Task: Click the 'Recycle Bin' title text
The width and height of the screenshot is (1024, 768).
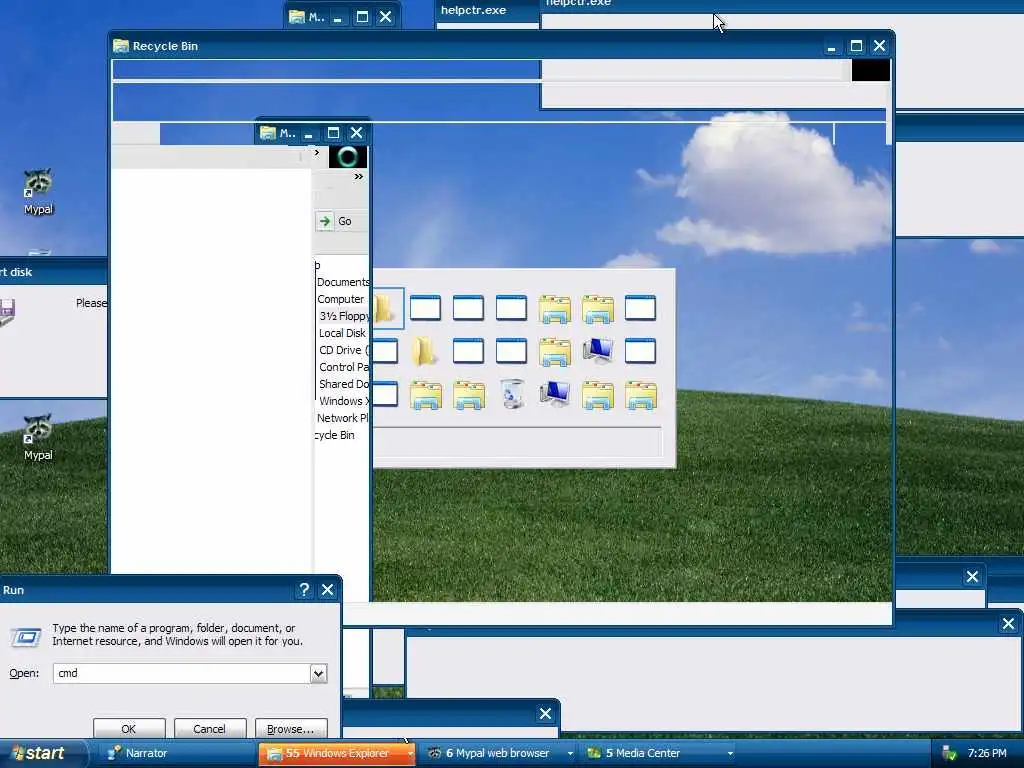Action: tap(165, 46)
